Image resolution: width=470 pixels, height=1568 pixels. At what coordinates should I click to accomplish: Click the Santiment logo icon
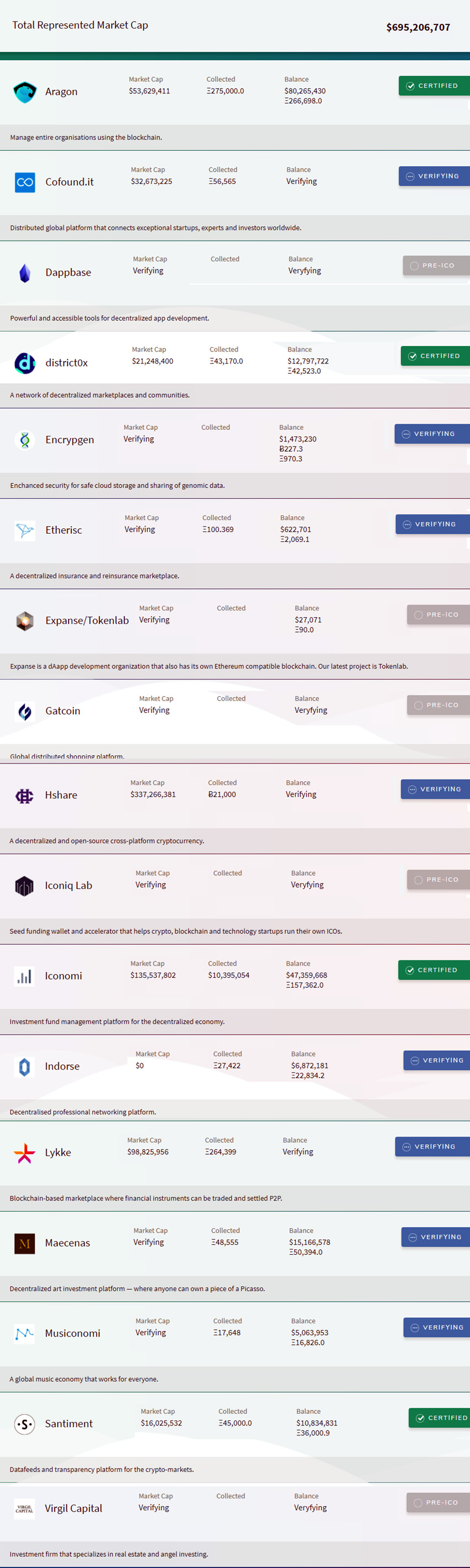(24, 1424)
